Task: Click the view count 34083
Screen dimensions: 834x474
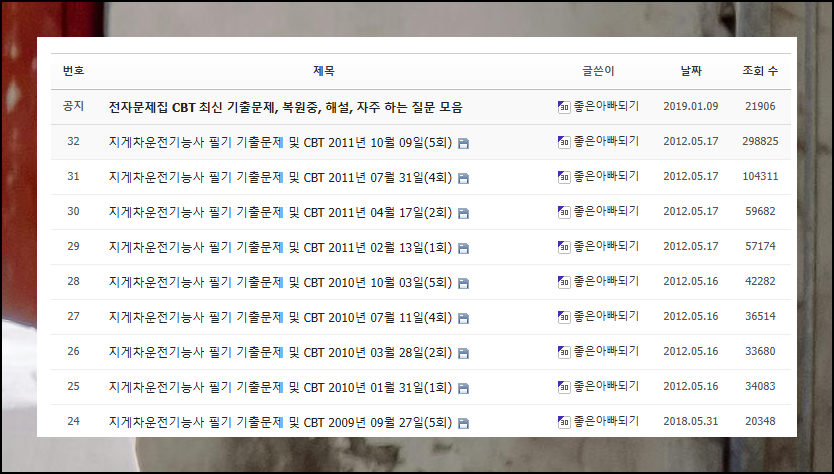Action: (x=760, y=386)
